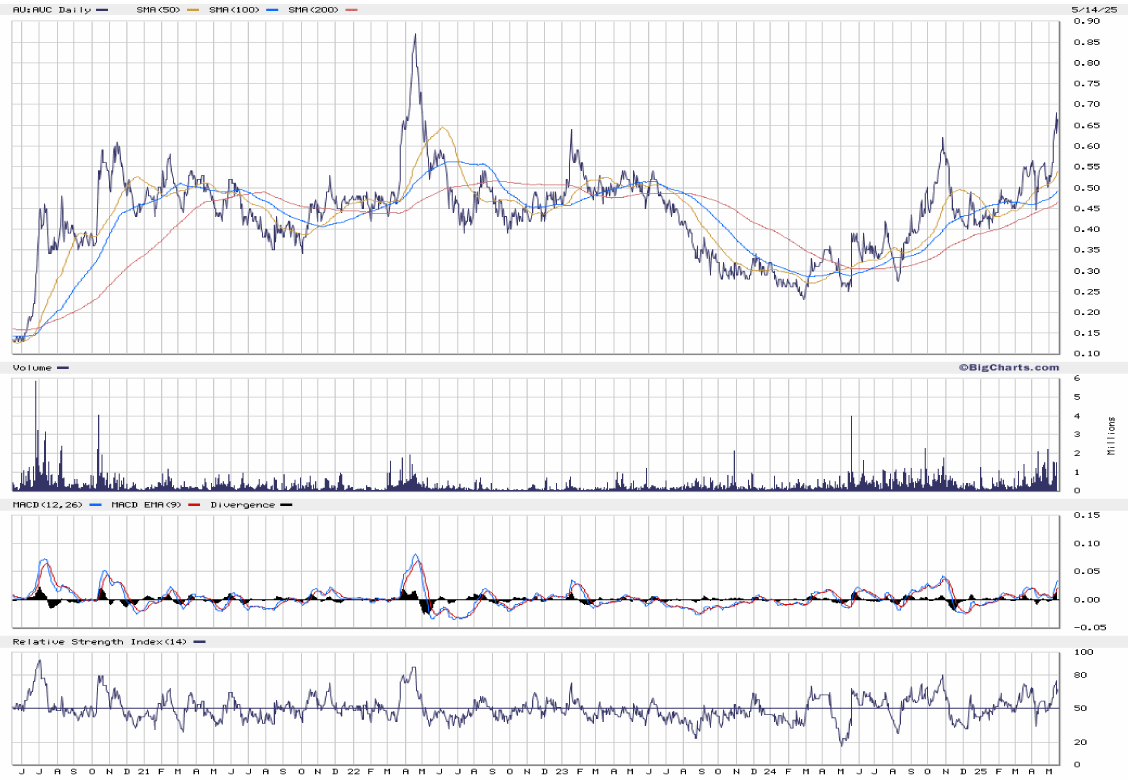Click the 24 year marker on time axis
This screenshot has width=1128, height=782.
769,772
